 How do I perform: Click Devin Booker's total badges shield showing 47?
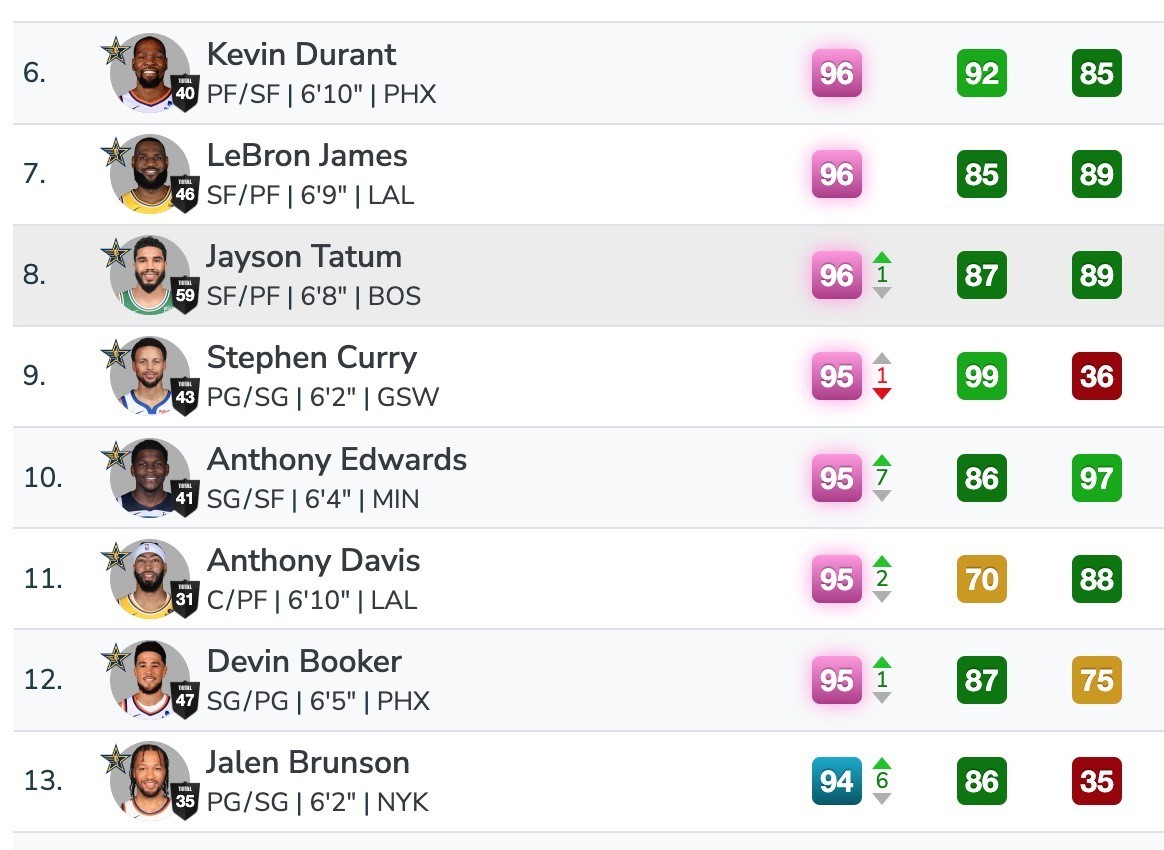185,699
